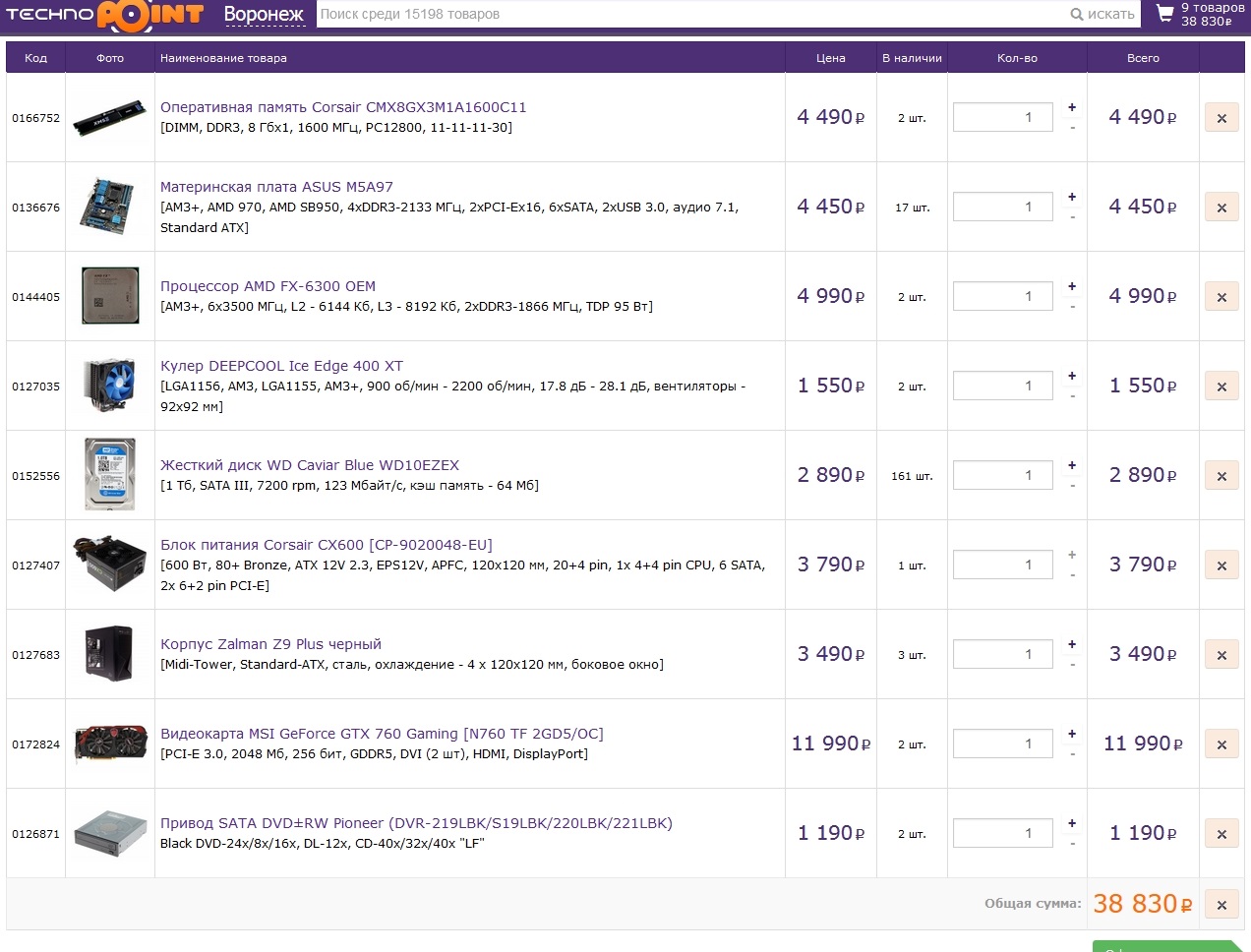Click the AMD processor product photo
The image size is (1251, 952).
[110, 296]
